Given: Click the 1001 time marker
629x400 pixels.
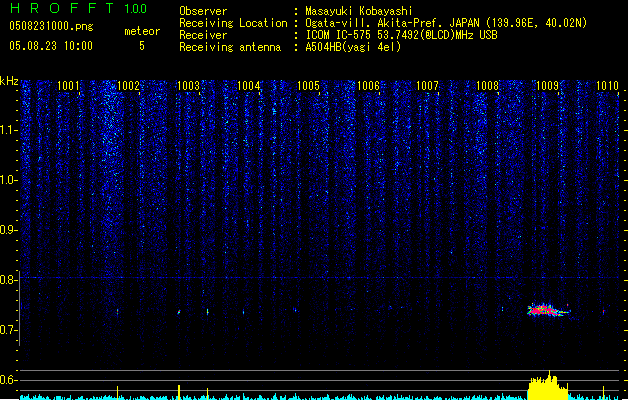Looking at the screenshot, I should click(68, 85).
